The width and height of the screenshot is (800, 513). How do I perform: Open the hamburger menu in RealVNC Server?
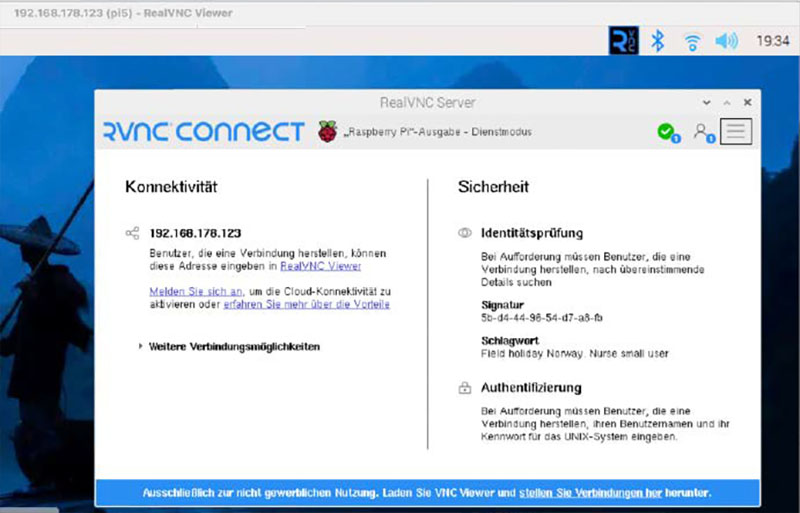[x=736, y=132]
